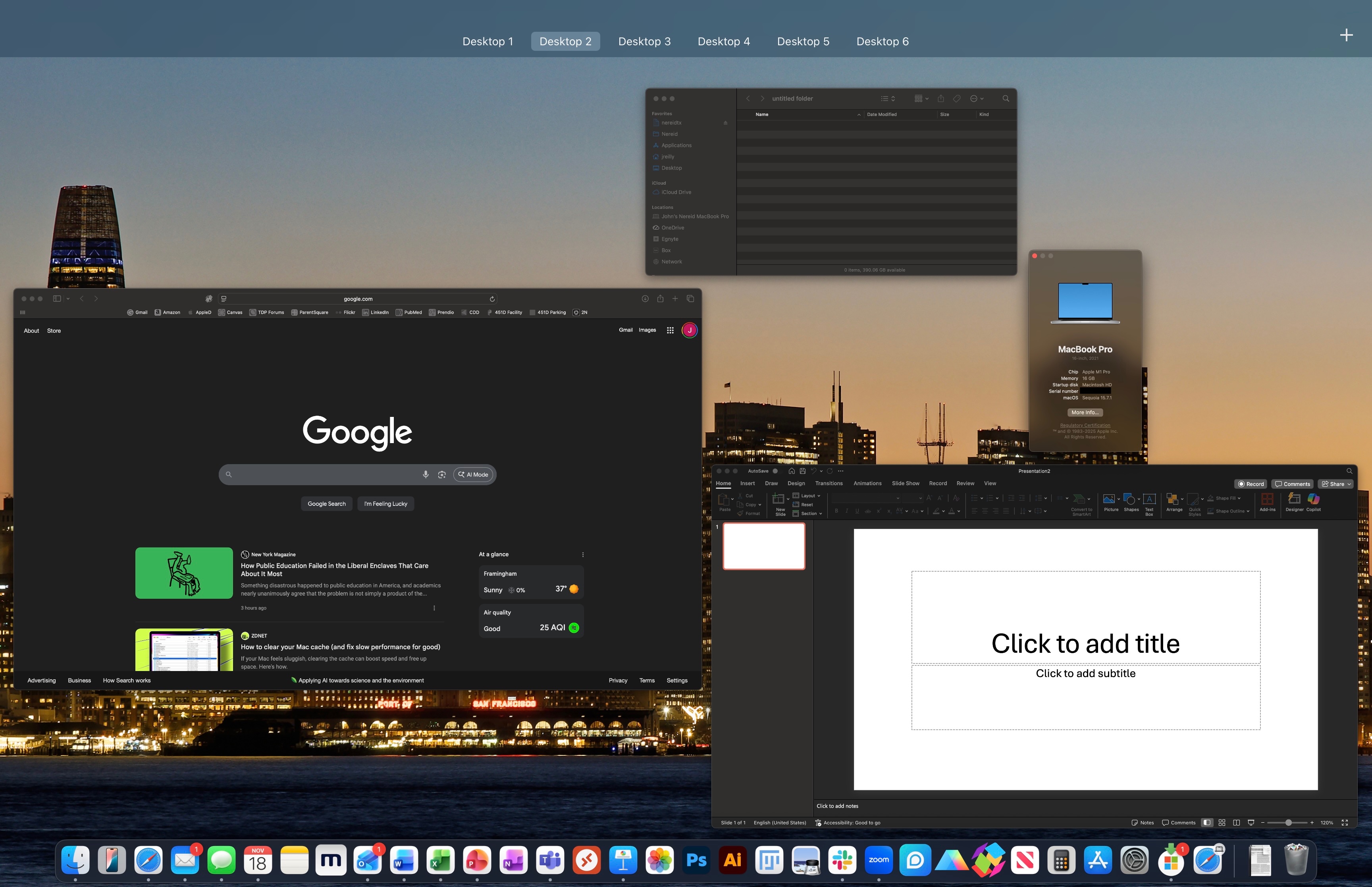Toggle Normal view button in status bar

pos(1207,823)
